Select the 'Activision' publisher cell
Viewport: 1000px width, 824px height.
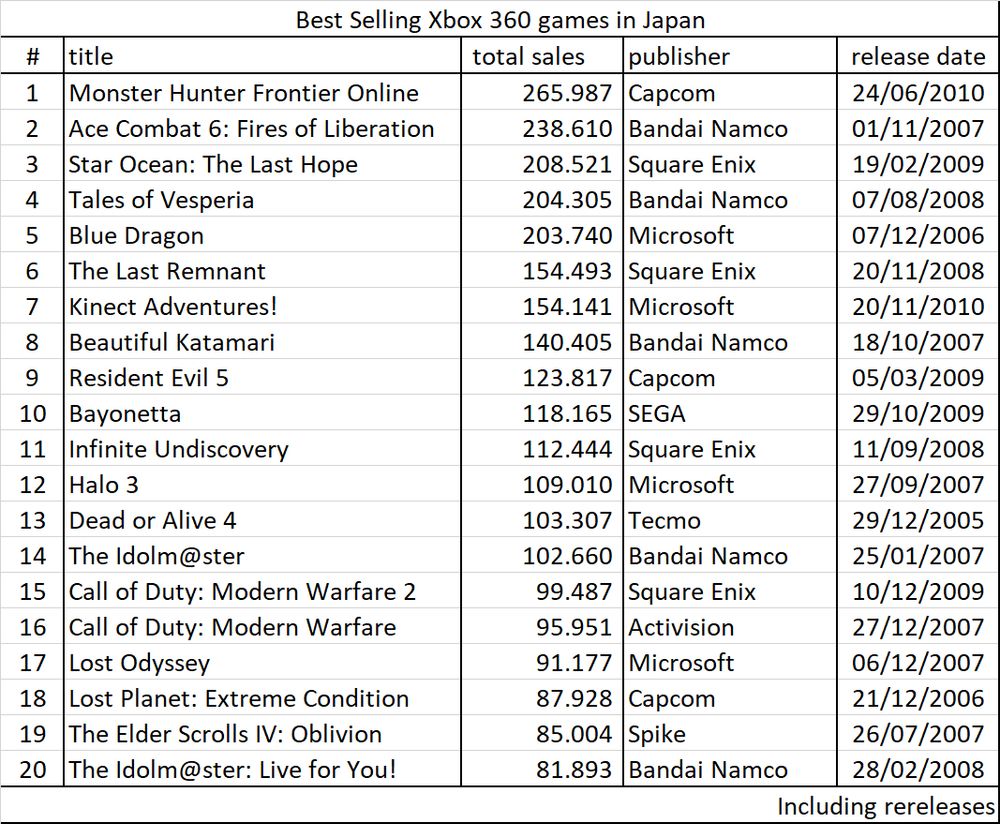(730, 628)
